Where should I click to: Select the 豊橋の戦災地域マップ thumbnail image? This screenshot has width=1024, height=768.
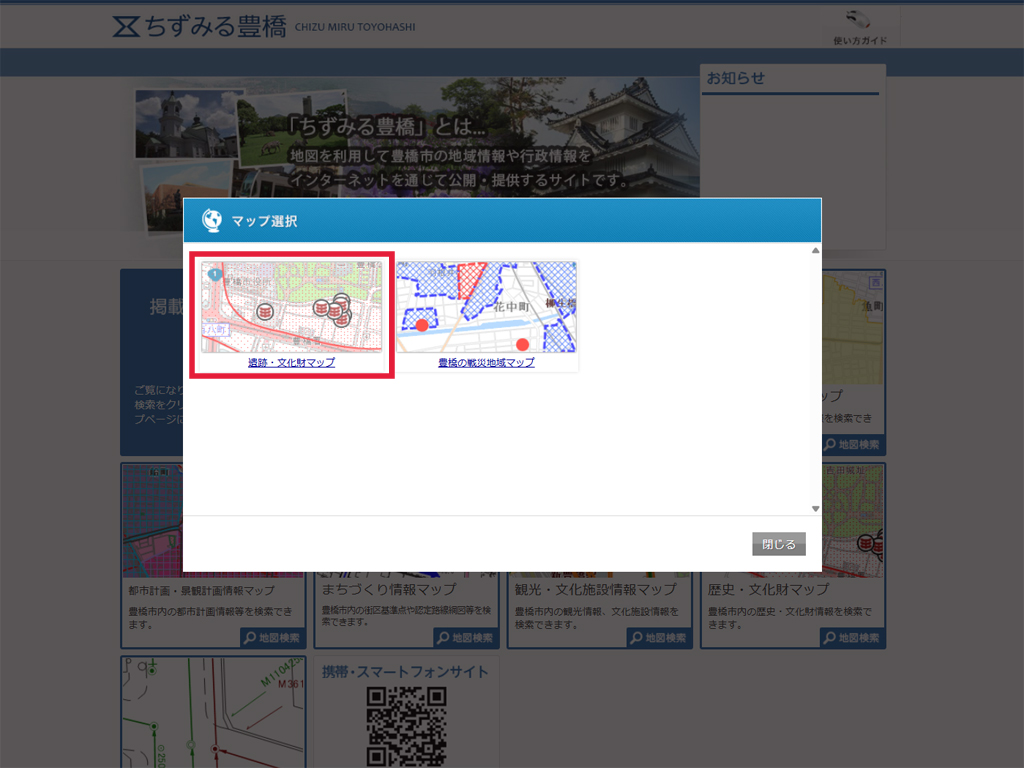[x=486, y=307]
